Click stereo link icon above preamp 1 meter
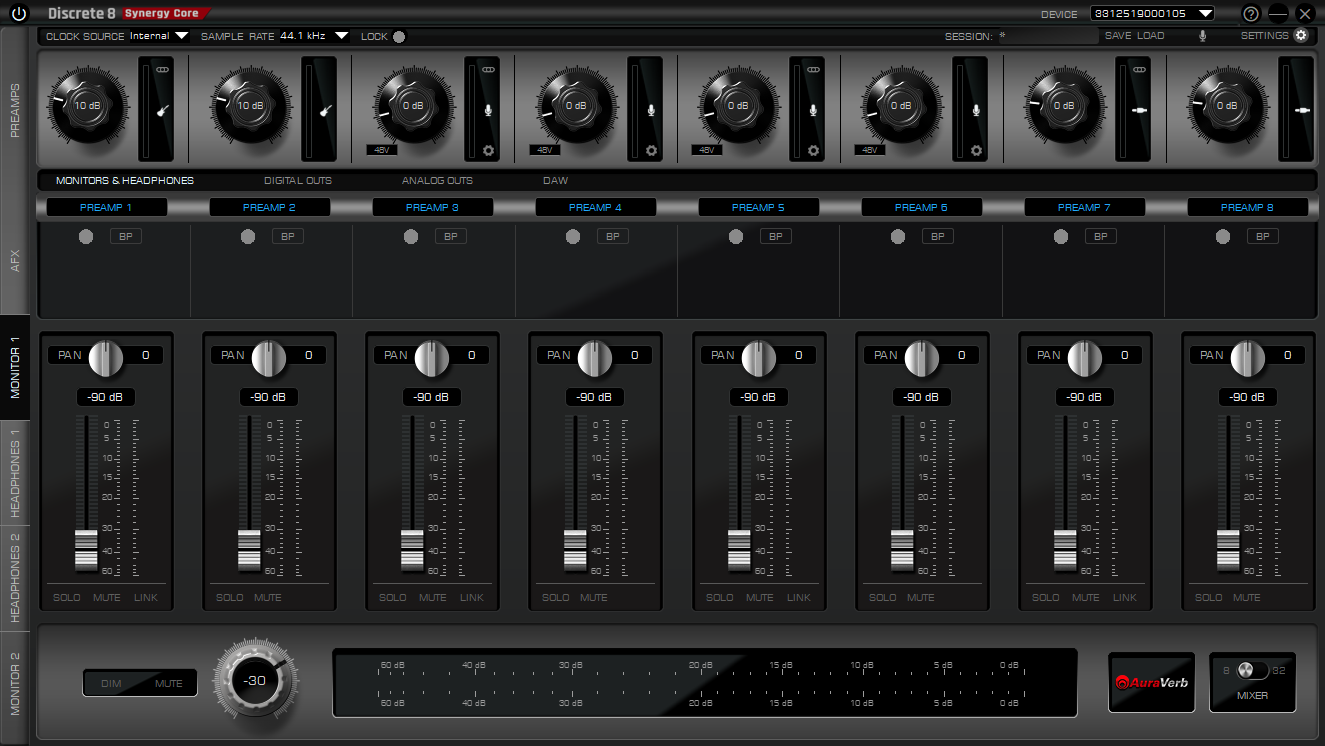 (x=162, y=70)
